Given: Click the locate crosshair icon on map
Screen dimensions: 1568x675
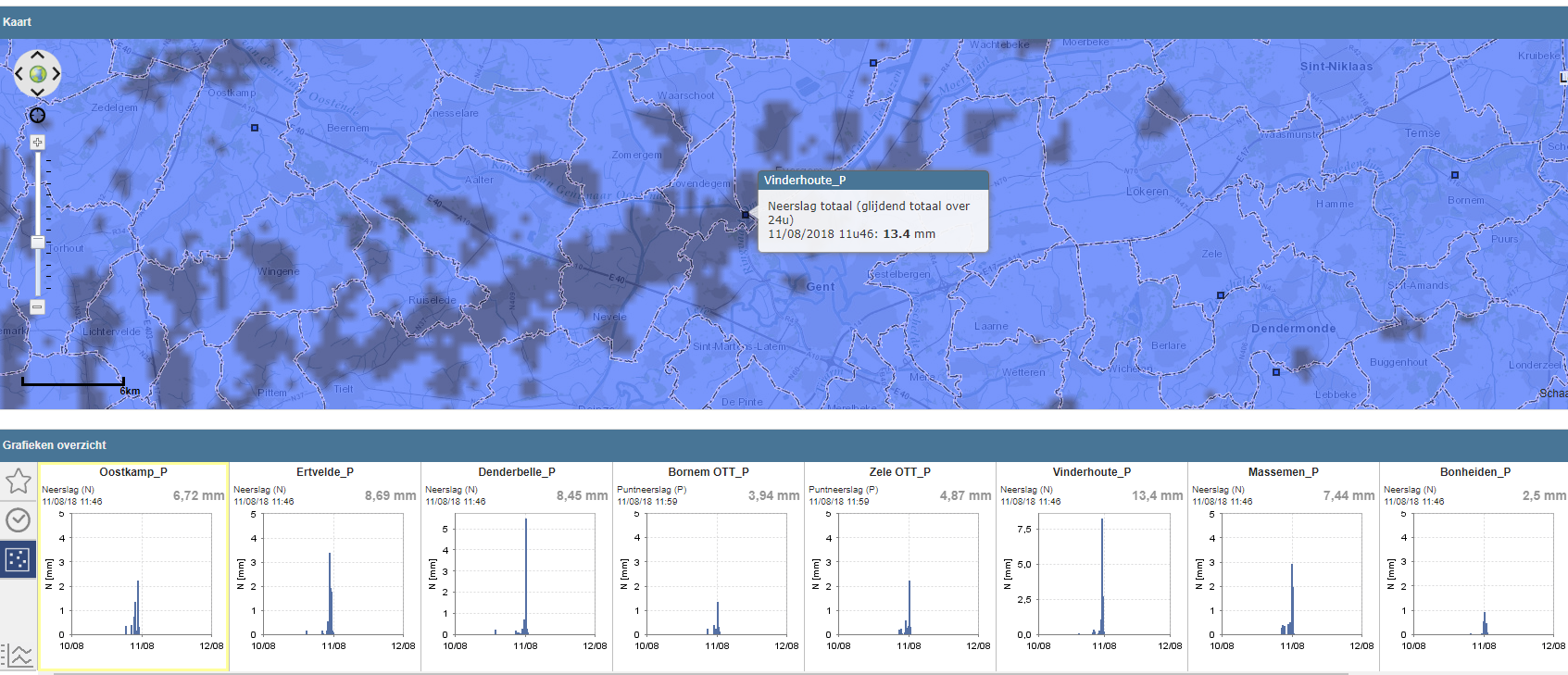Looking at the screenshot, I should tap(37, 116).
